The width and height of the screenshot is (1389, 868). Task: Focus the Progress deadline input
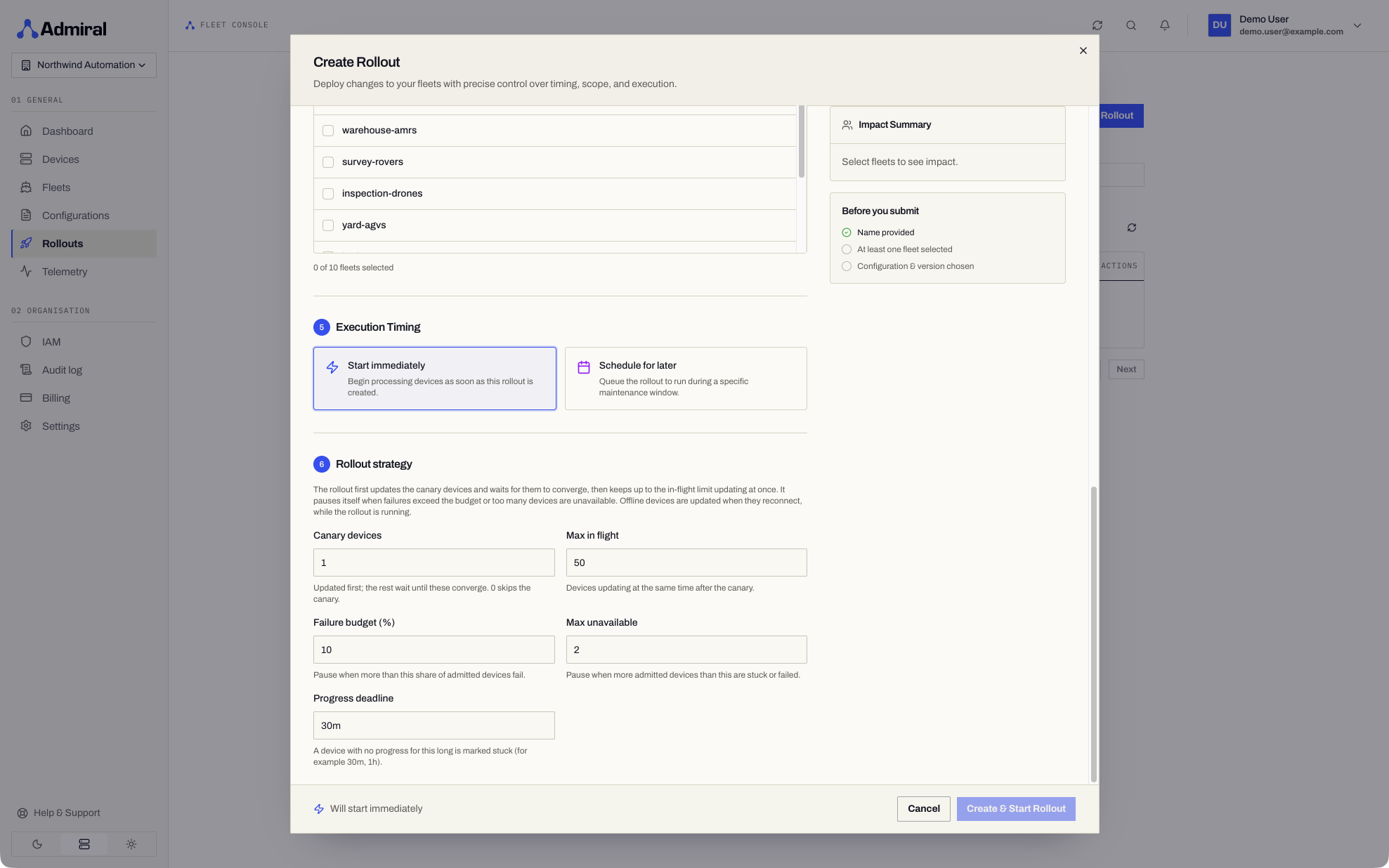point(434,725)
